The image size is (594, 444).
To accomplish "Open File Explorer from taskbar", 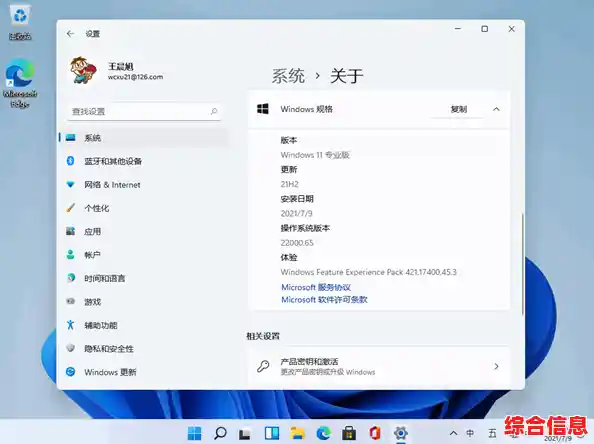I will (297, 433).
